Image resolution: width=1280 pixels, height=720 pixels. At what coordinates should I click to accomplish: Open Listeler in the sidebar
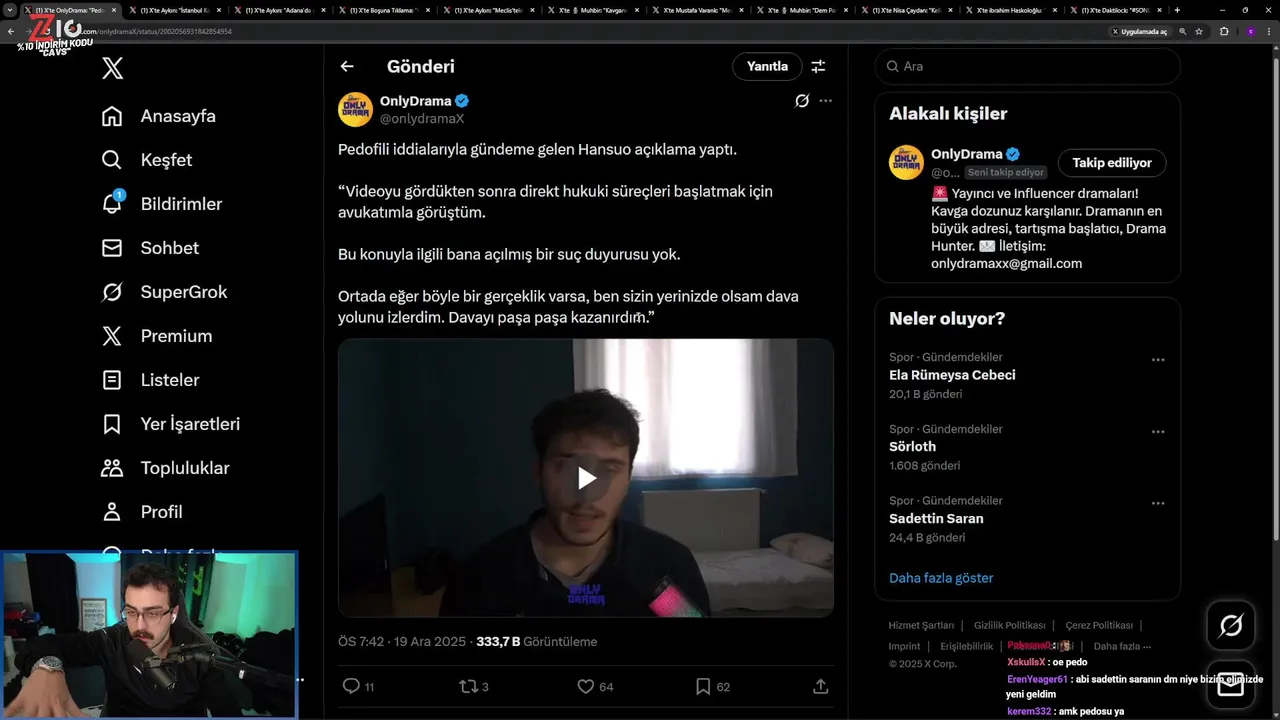(x=150, y=380)
